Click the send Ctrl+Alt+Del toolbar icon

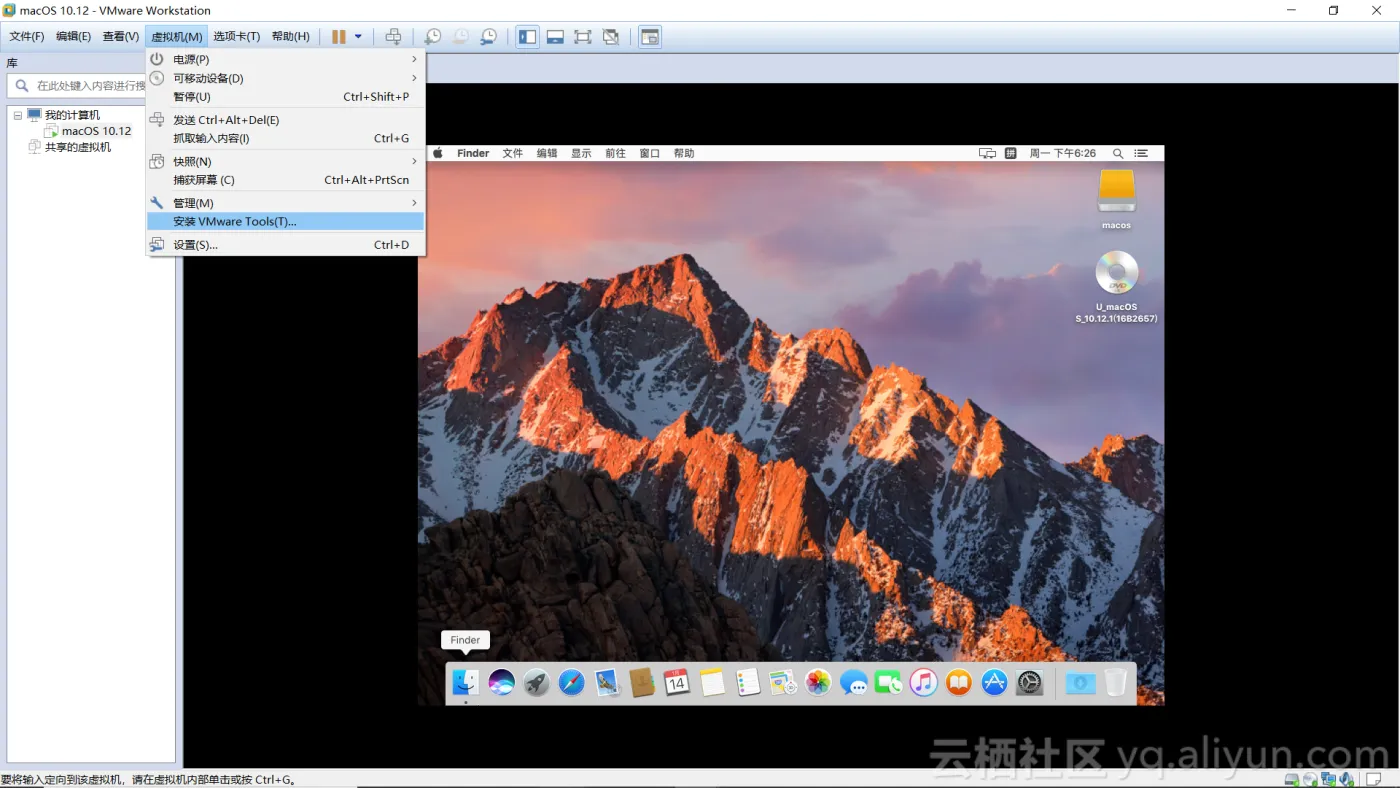click(394, 37)
